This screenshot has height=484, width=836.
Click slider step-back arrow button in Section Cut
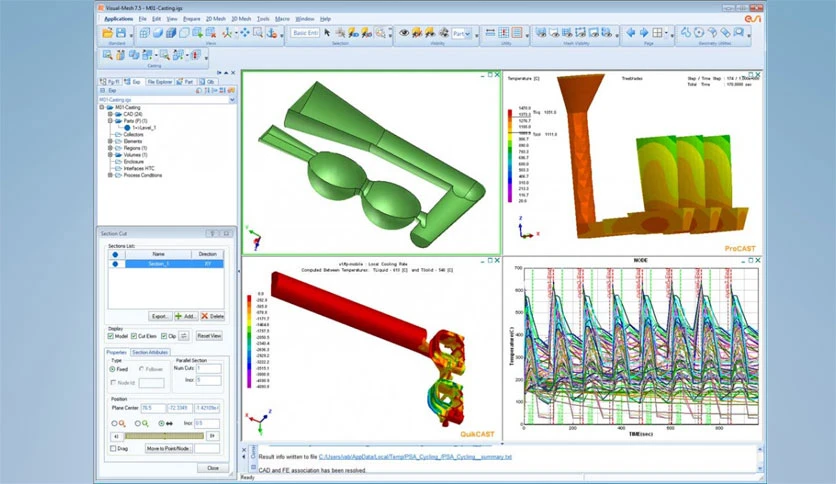click(x=117, y=436)
